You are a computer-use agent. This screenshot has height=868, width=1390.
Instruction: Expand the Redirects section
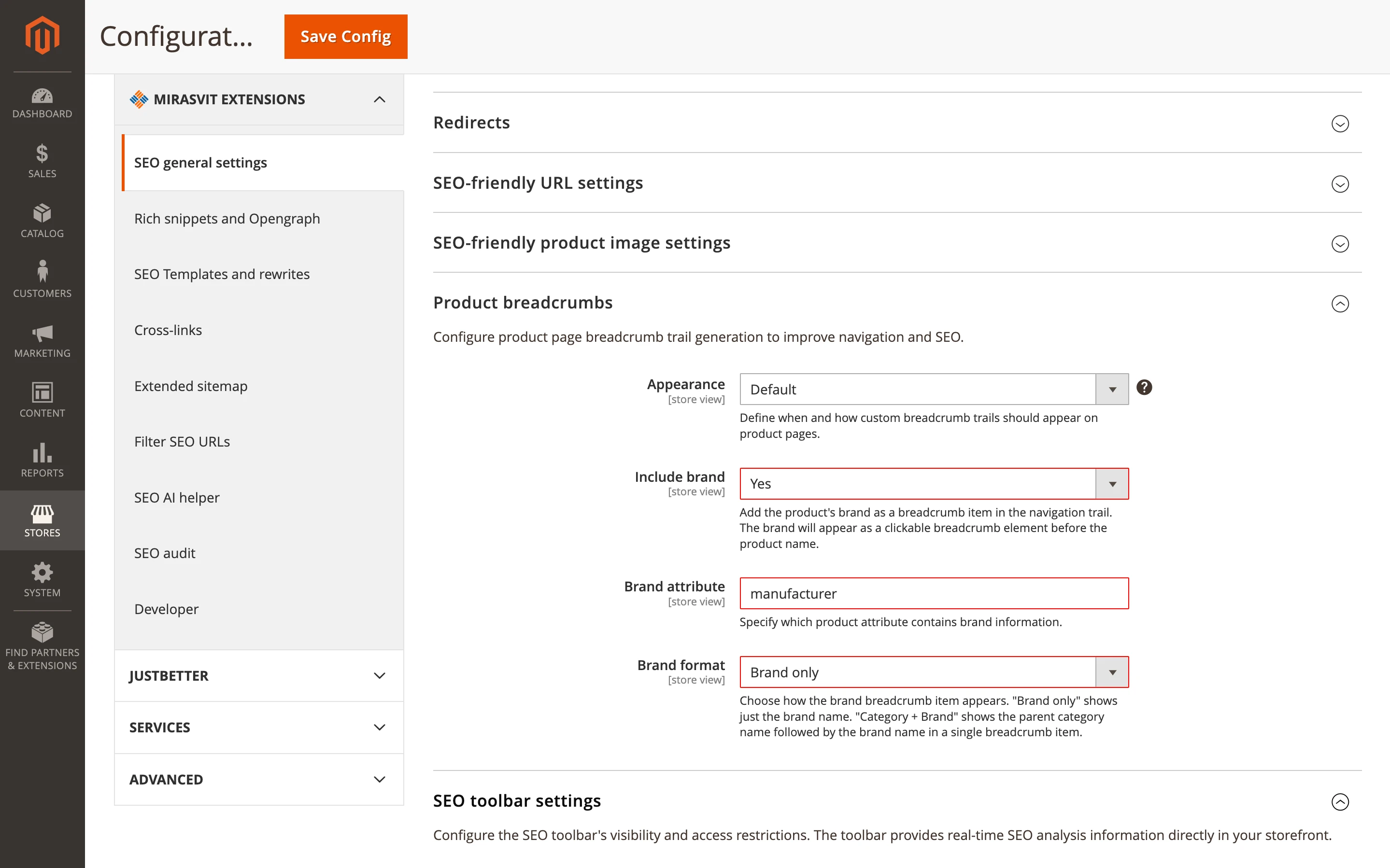click(x=1340, y=124)
